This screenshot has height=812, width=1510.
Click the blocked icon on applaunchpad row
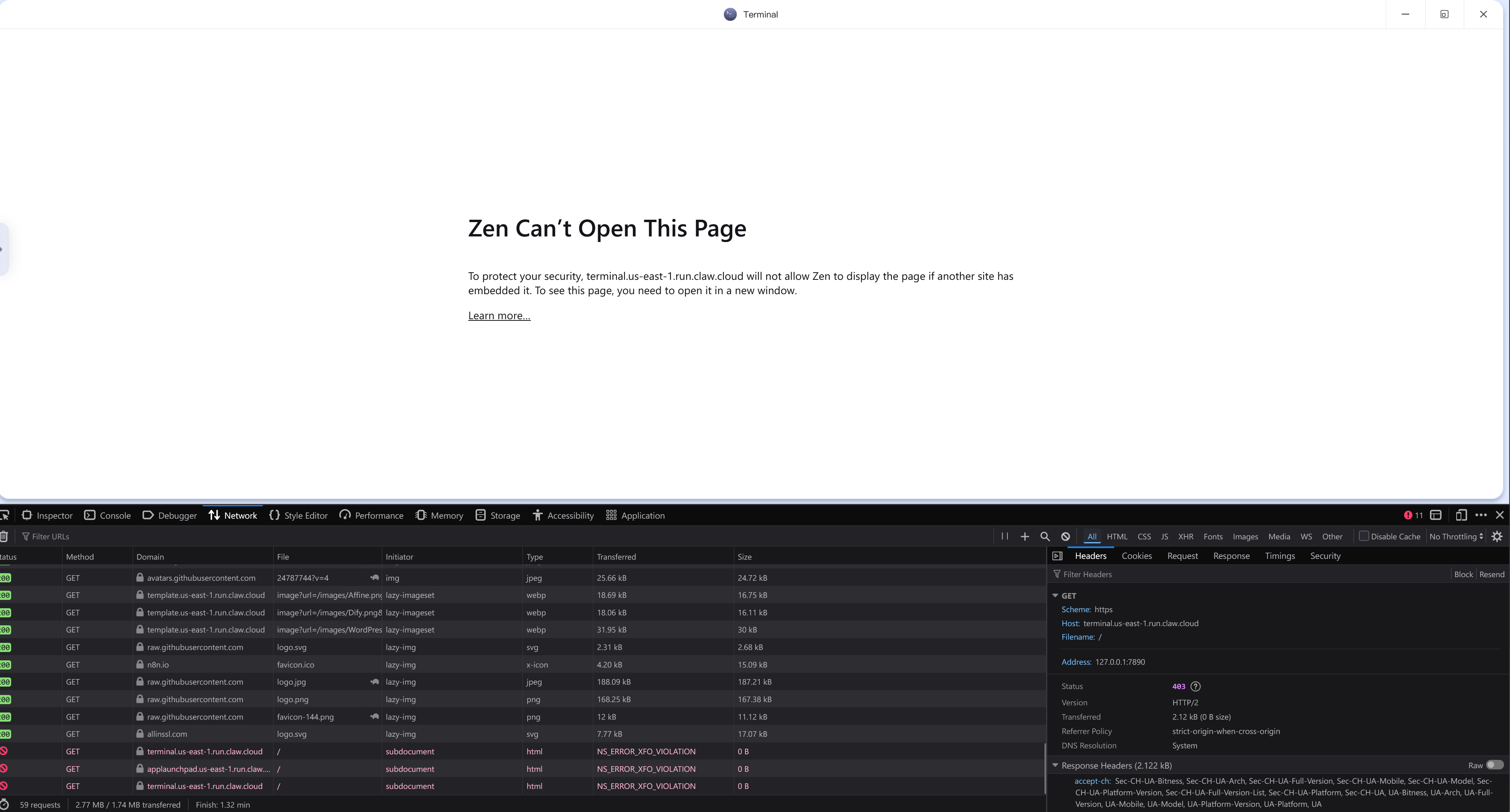[x=4, y=768]
